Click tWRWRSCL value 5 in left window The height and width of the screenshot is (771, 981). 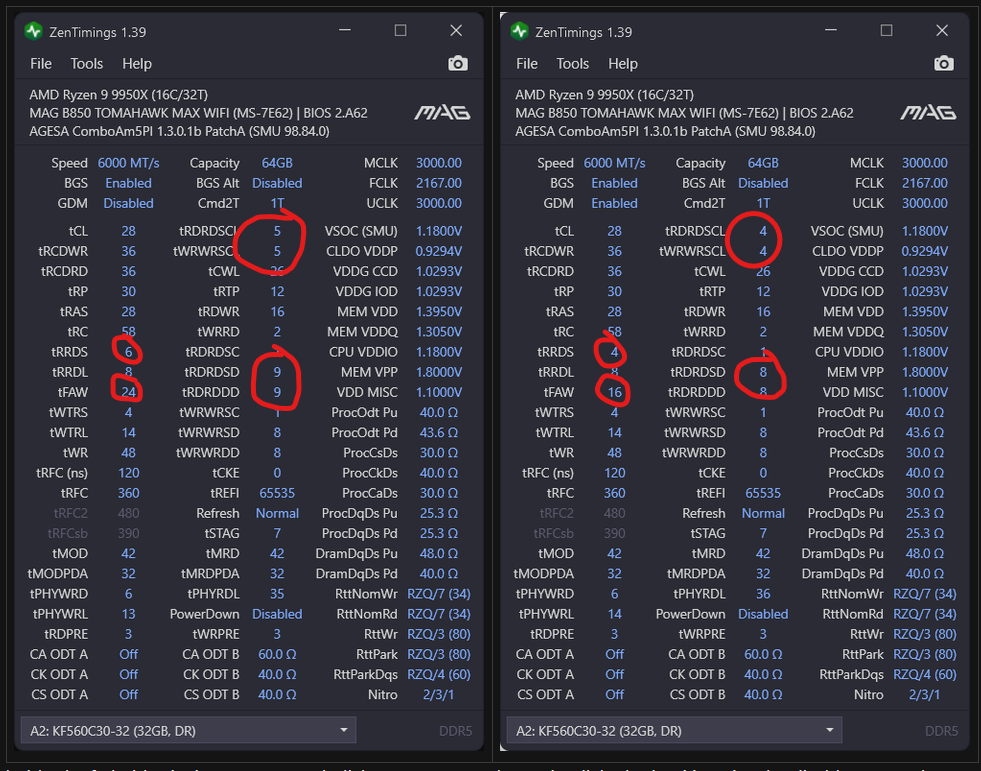pos(277,251)
